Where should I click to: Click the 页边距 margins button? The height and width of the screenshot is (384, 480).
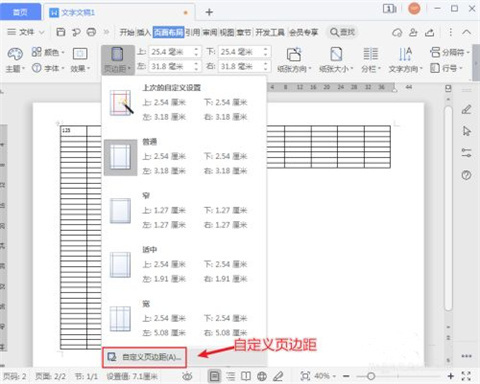[x=117, y=60]
